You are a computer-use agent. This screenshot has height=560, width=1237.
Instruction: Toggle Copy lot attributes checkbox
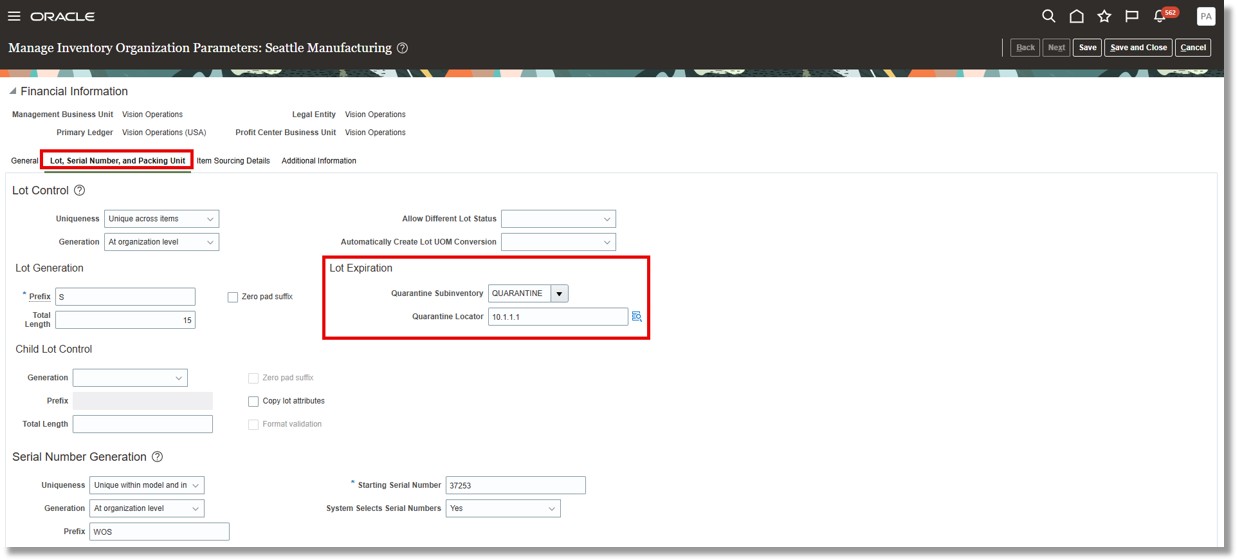[x=253, y=401]
